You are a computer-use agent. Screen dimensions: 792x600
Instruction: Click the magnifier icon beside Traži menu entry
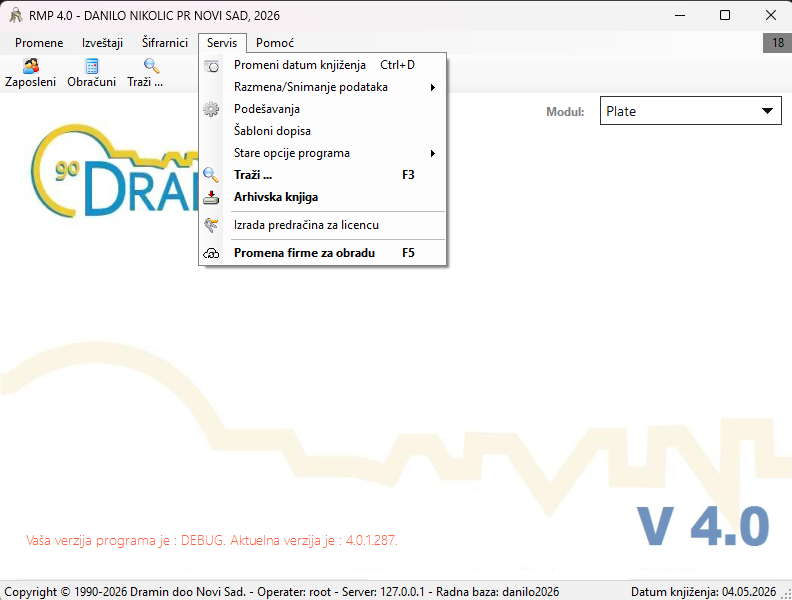tap(211, 175)
